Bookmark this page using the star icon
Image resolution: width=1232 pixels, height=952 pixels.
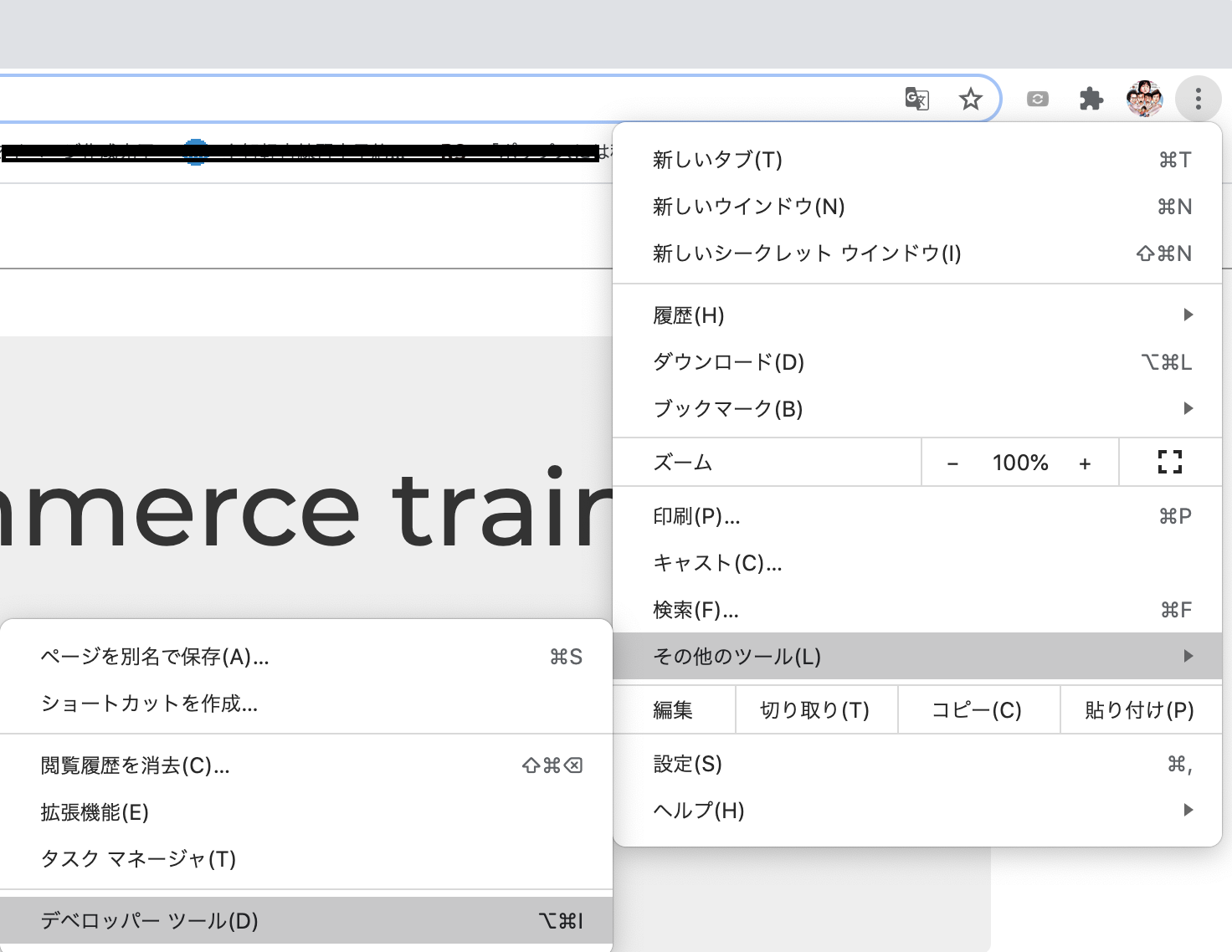tap(971, 98)
